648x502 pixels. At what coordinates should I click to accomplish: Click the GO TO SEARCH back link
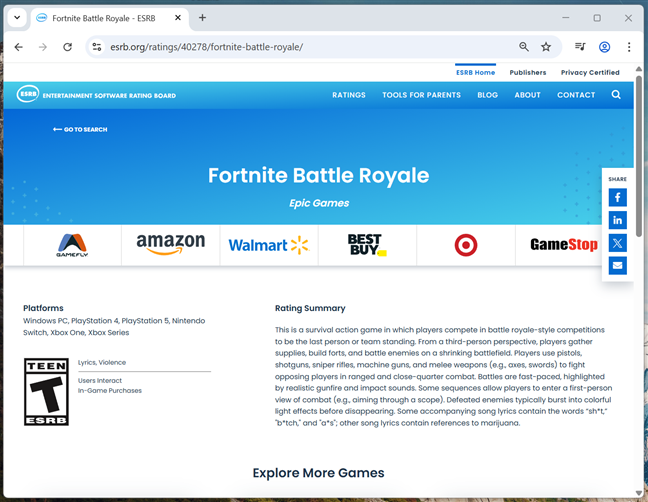click(80, 130)
